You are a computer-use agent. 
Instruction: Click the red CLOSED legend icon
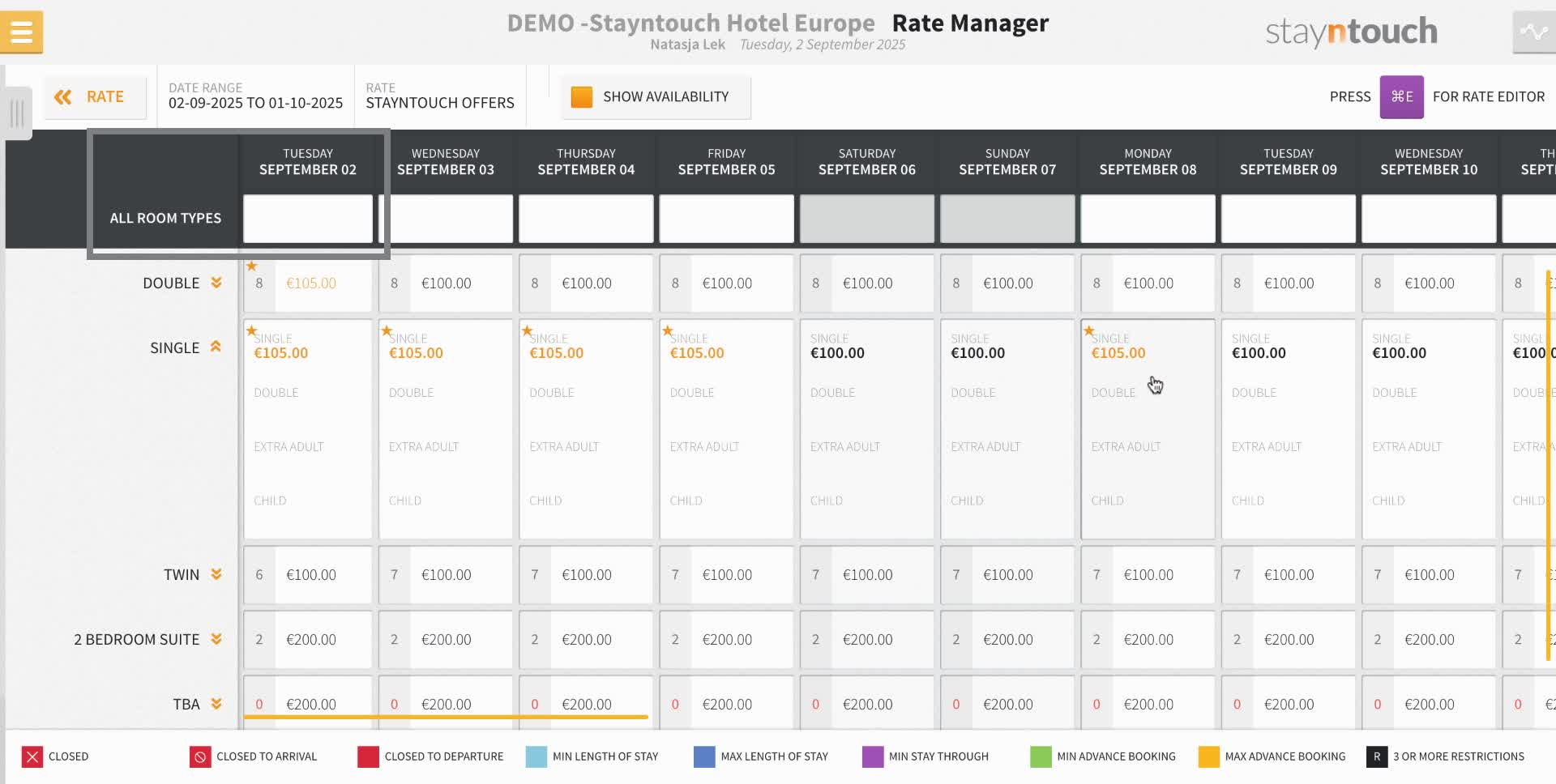[x=32, y=756]
